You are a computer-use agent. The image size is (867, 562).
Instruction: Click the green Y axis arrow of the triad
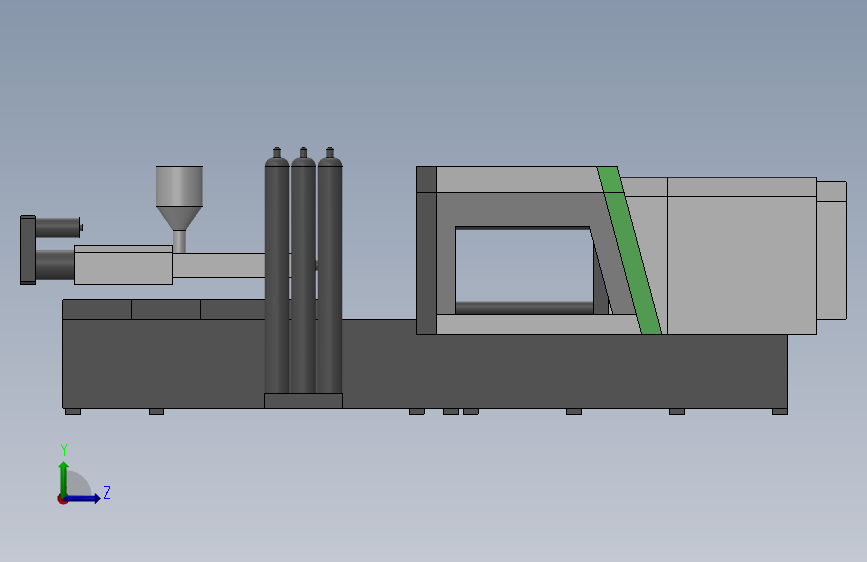click(x=64, y=478)
